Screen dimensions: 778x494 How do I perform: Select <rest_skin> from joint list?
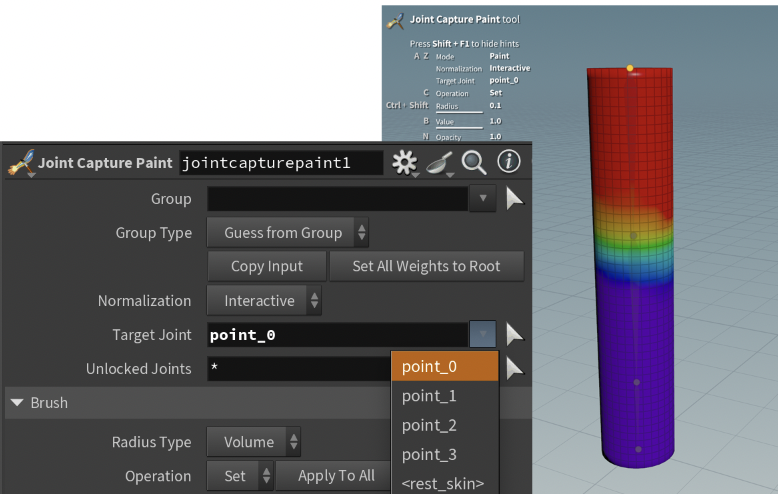pyautogui.click(x=445, y=483)
